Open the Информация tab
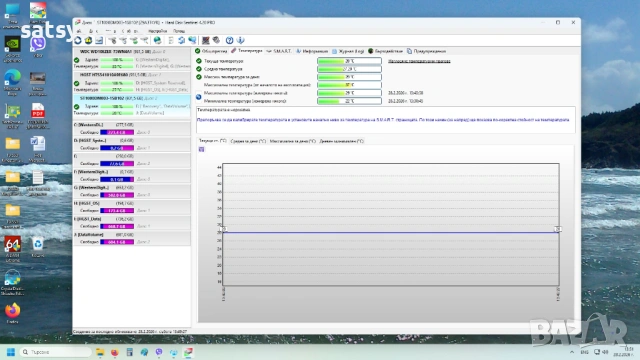 (312, 51)
